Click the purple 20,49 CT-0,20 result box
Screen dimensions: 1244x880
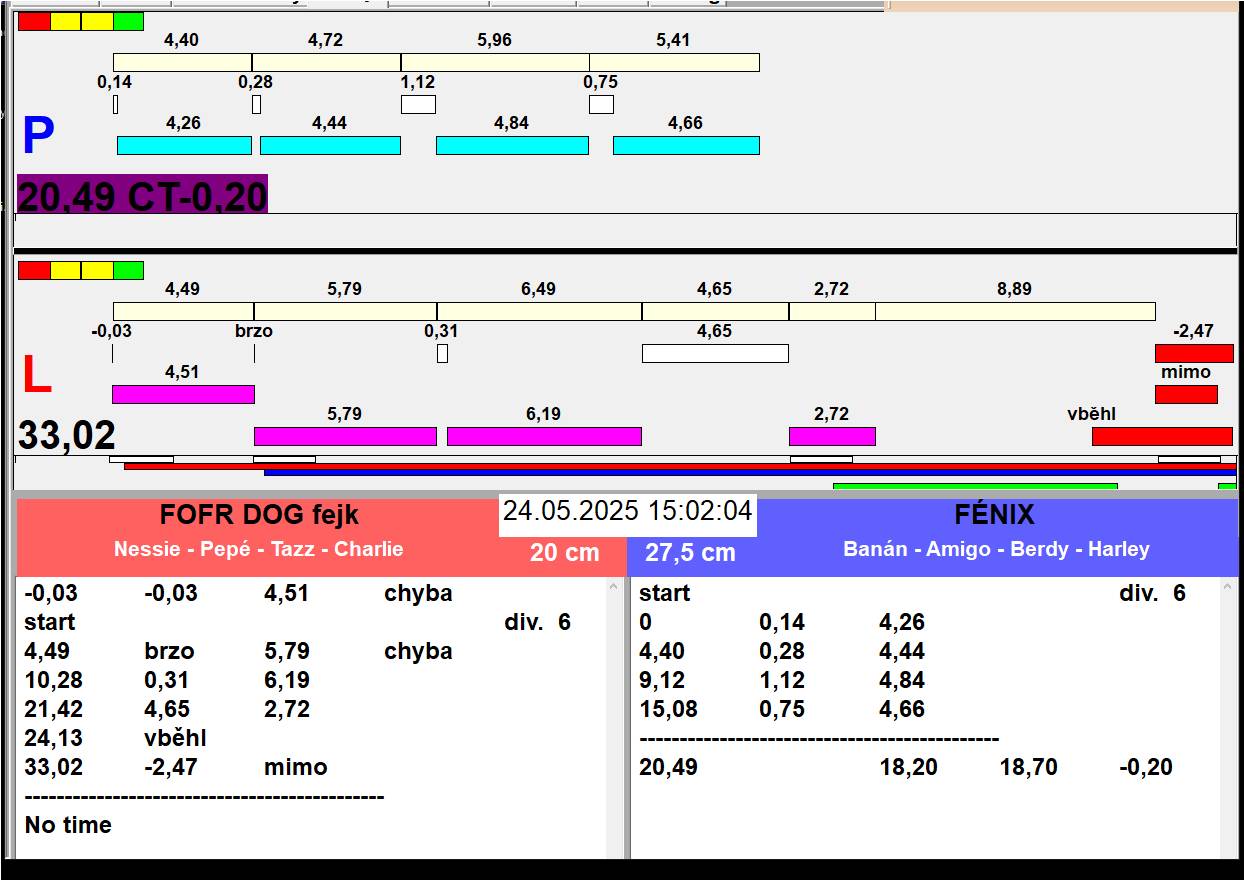142,196
